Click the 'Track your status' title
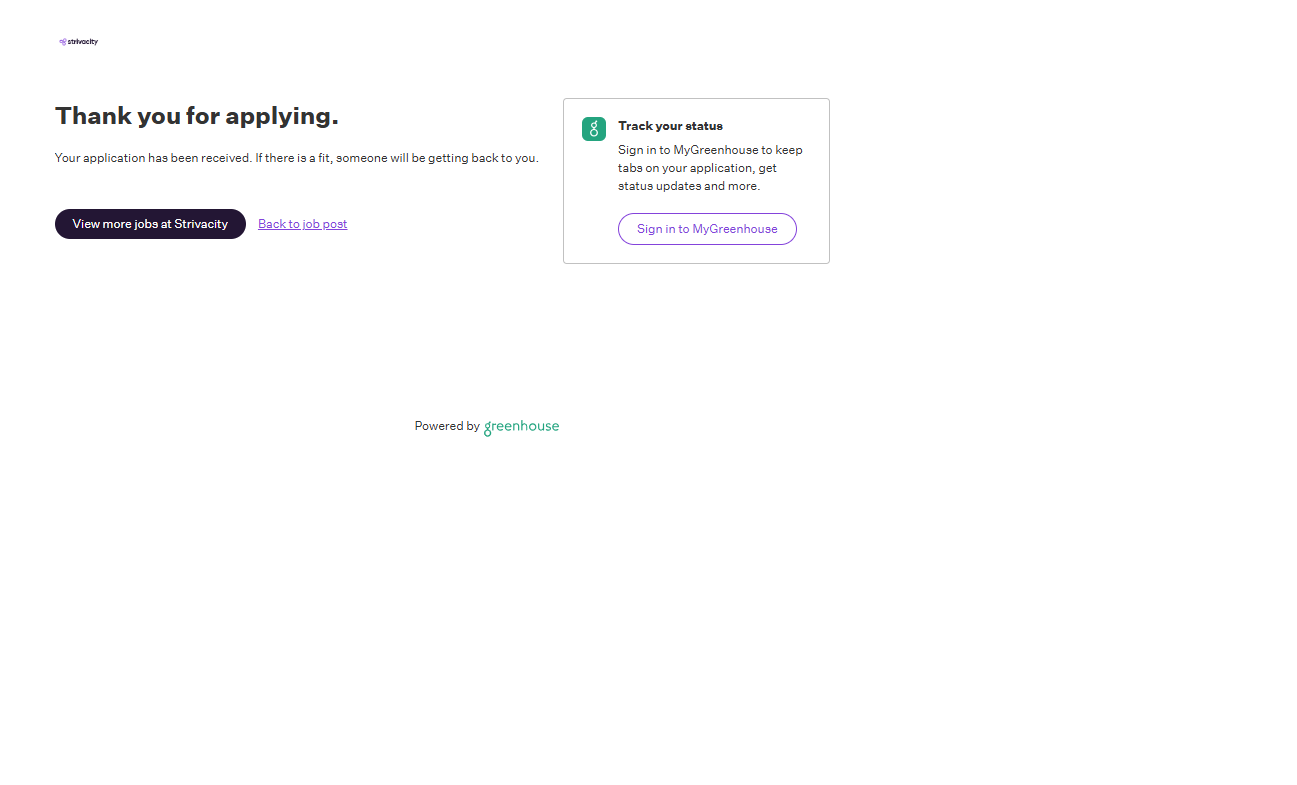Screen dimensions: 1297x785 (670, 126)
